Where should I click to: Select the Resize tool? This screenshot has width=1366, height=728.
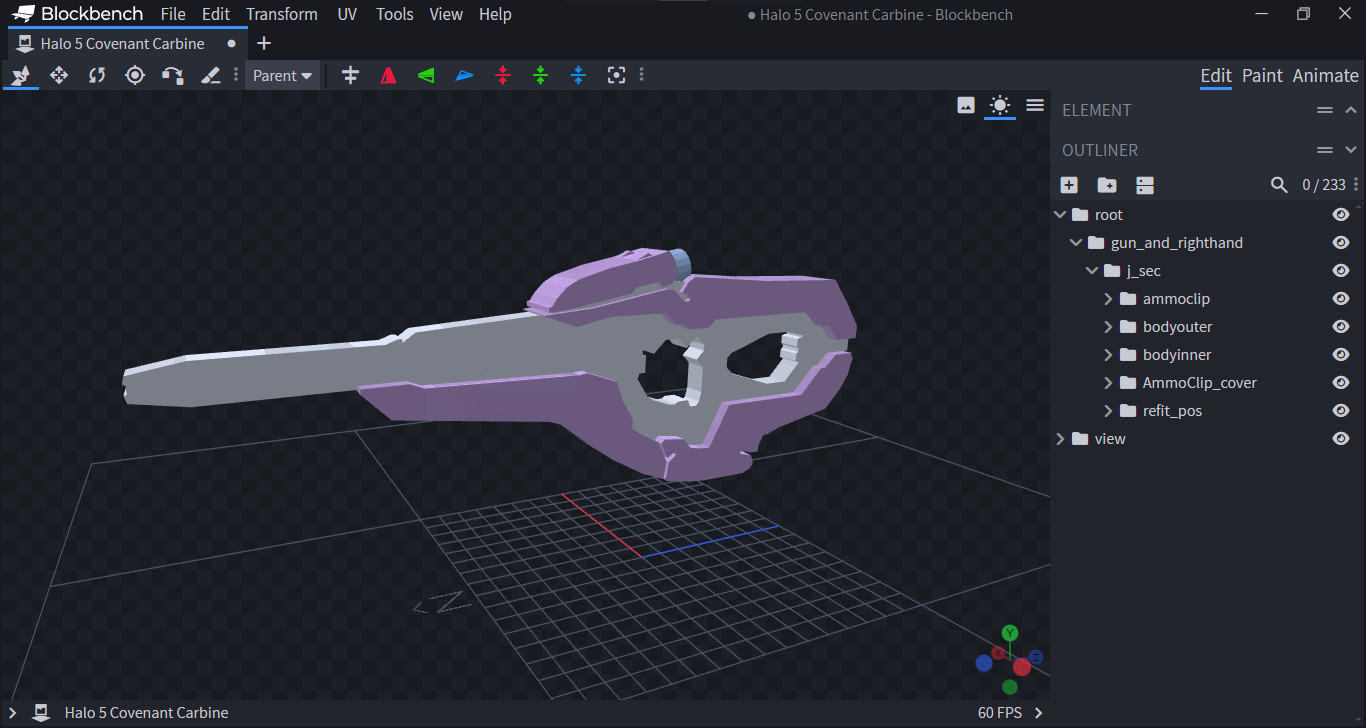[59, 75]
